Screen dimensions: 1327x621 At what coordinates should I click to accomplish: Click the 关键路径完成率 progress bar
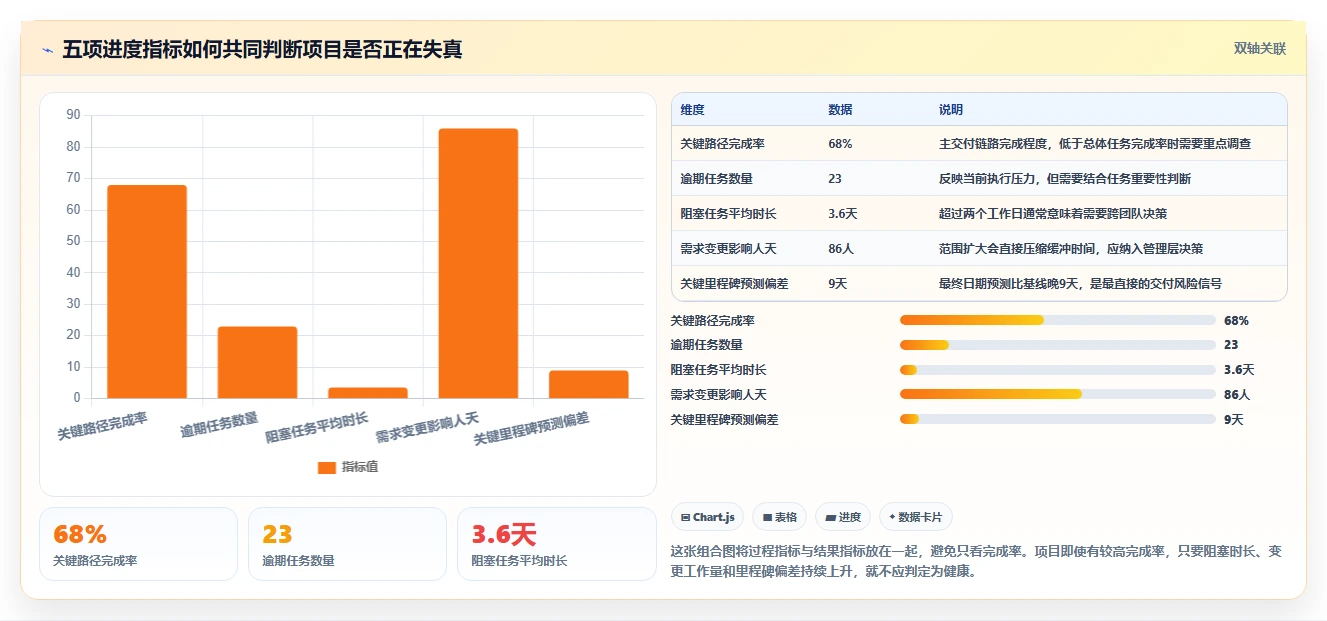point(1058,320)
